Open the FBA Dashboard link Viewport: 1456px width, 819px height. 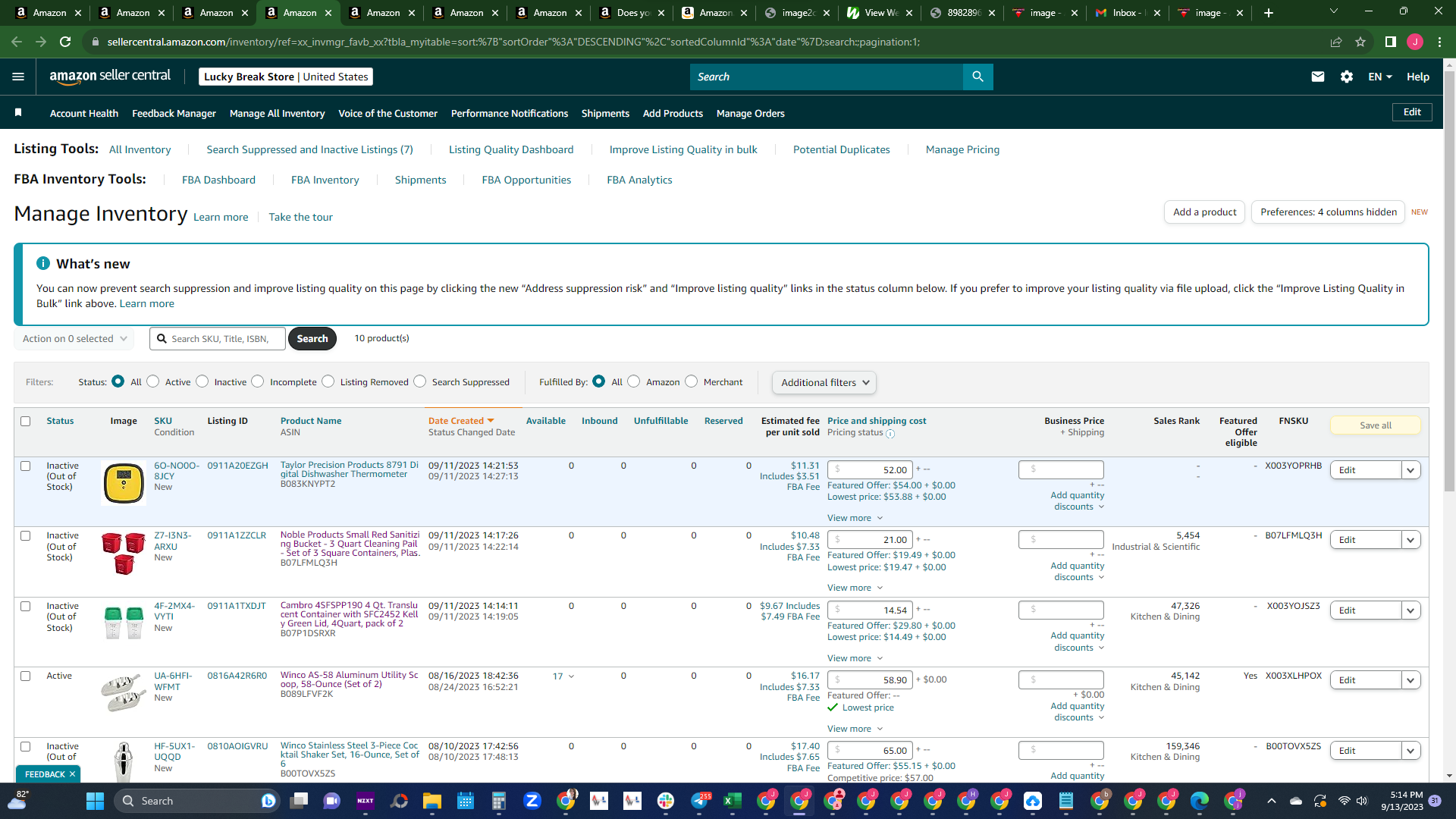(218, 180)
